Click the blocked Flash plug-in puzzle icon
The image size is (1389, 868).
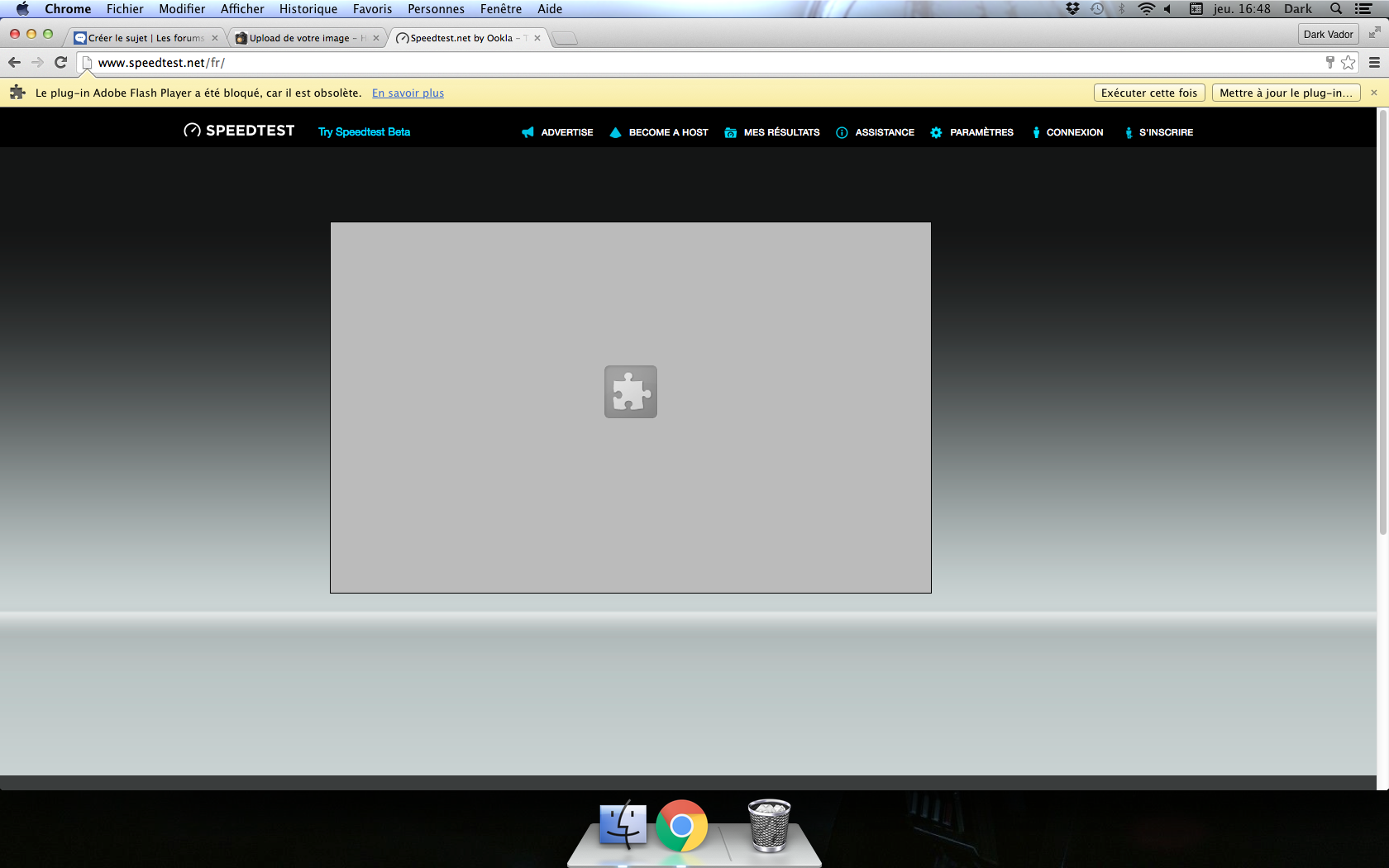[630, 392]
